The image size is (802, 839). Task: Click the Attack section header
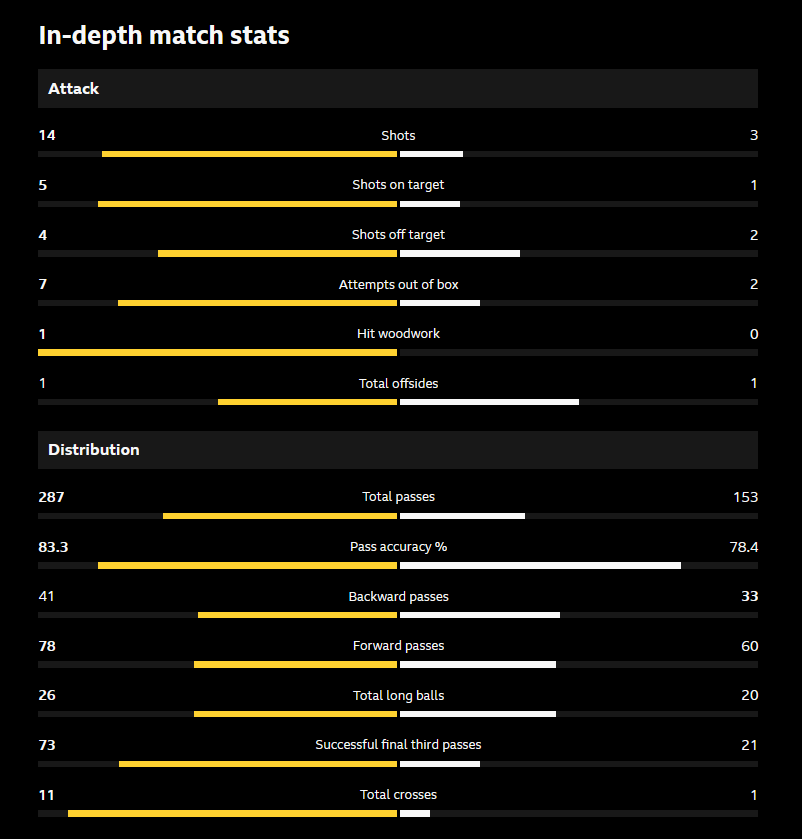pos(74,89)
